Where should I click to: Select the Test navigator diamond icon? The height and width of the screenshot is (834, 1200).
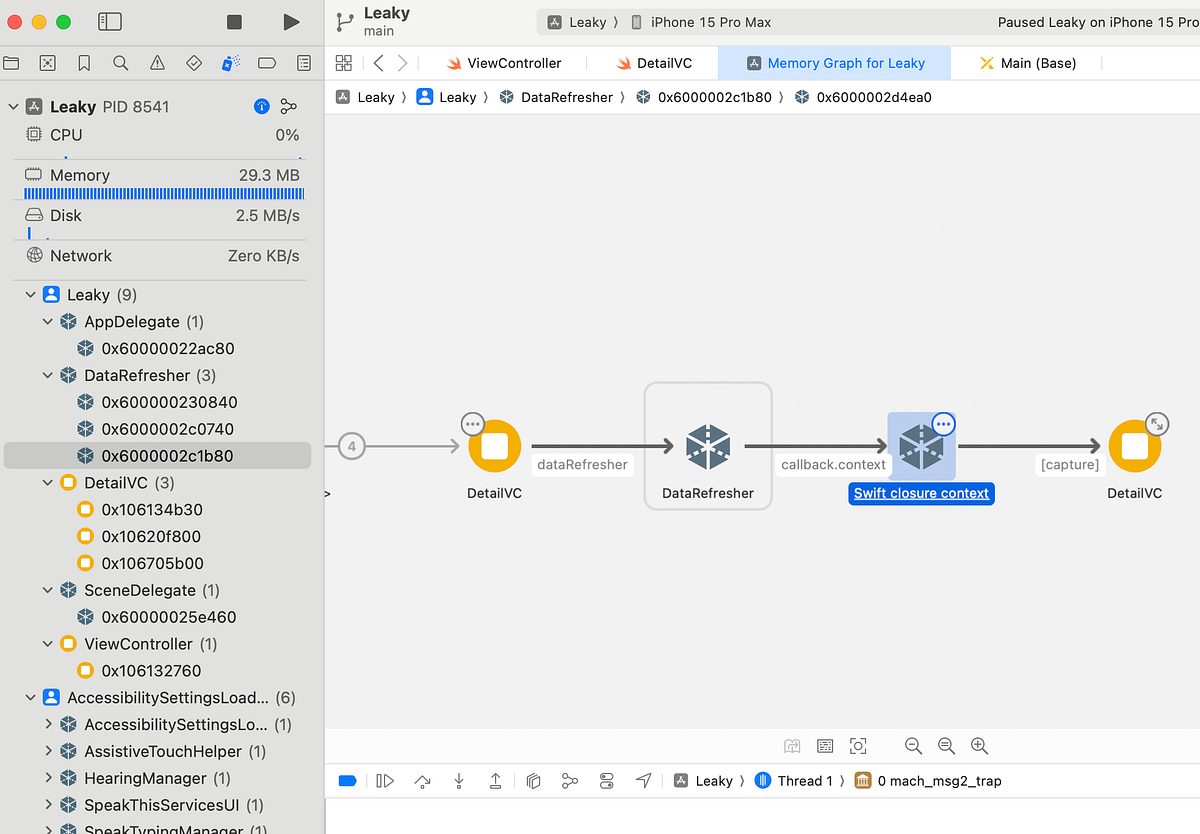tap(193, 62)
